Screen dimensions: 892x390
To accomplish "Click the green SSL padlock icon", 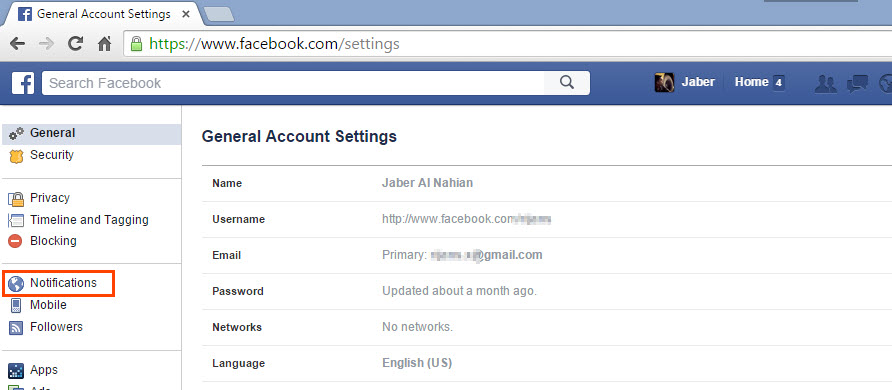I will (x=137, y=44).
